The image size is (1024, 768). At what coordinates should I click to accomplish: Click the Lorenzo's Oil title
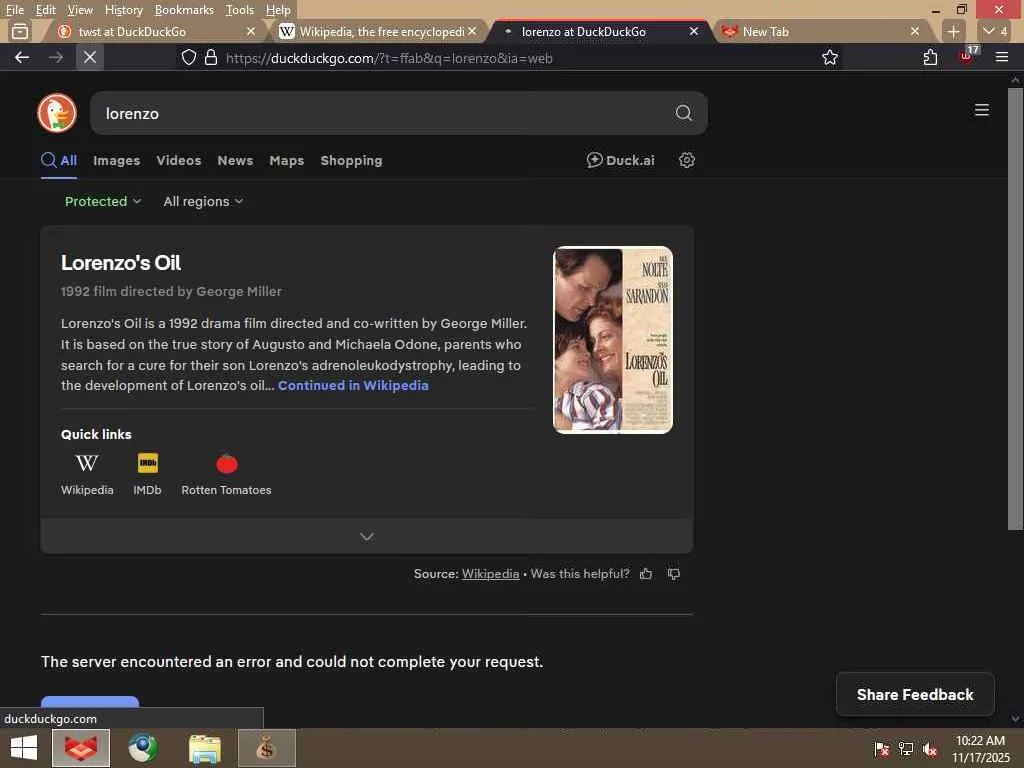click(121, 263)
